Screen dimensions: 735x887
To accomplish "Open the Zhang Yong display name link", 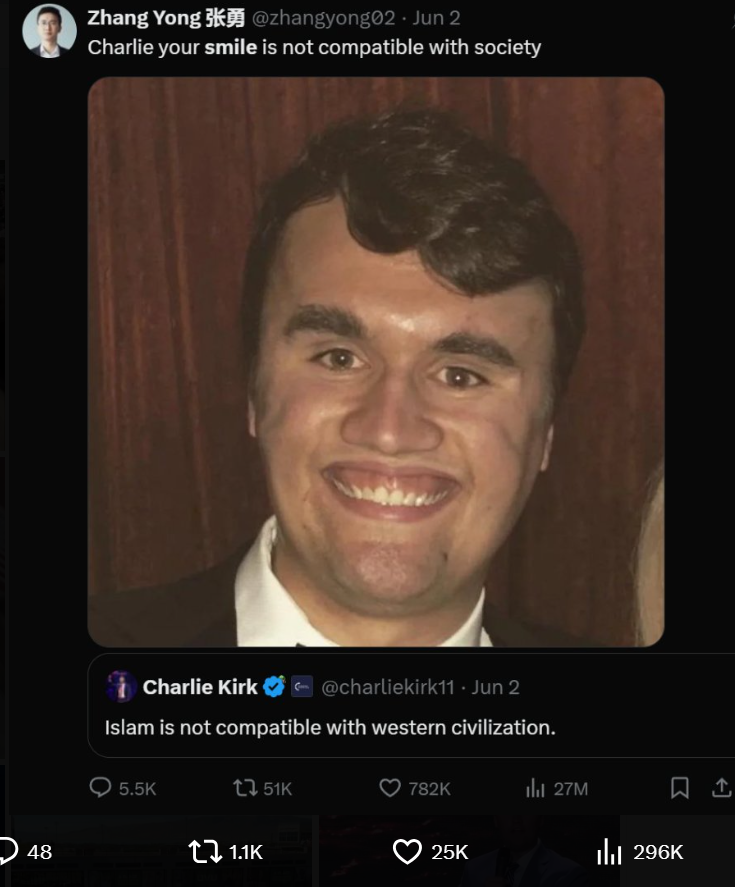I will coord(166,18).
